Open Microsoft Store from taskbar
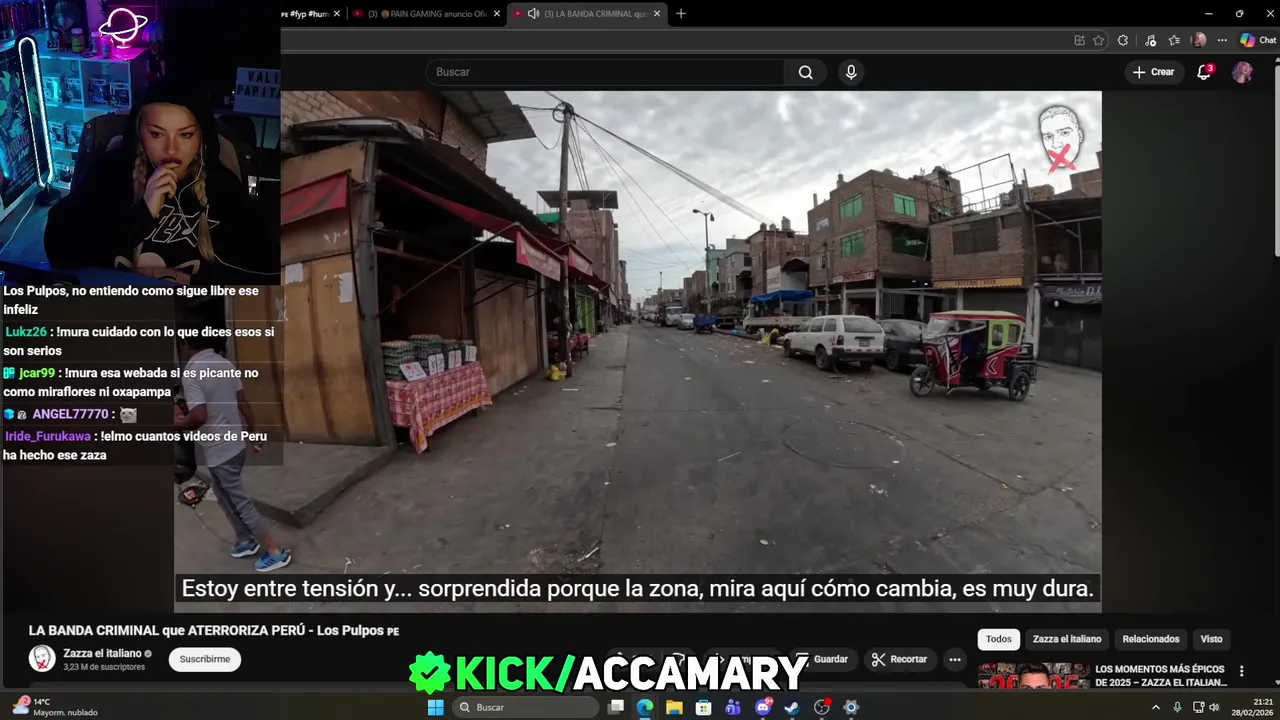1280x720 pixels. 704,707
